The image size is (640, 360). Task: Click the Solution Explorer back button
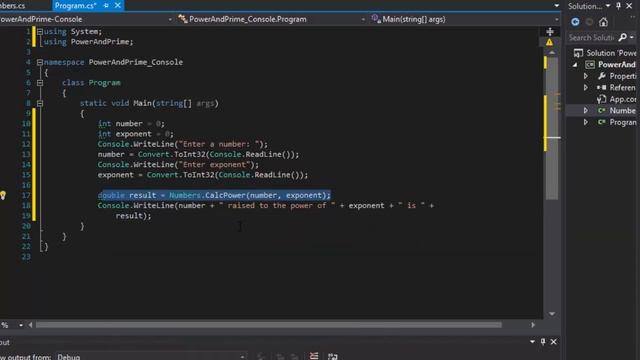tap(575, 22)
